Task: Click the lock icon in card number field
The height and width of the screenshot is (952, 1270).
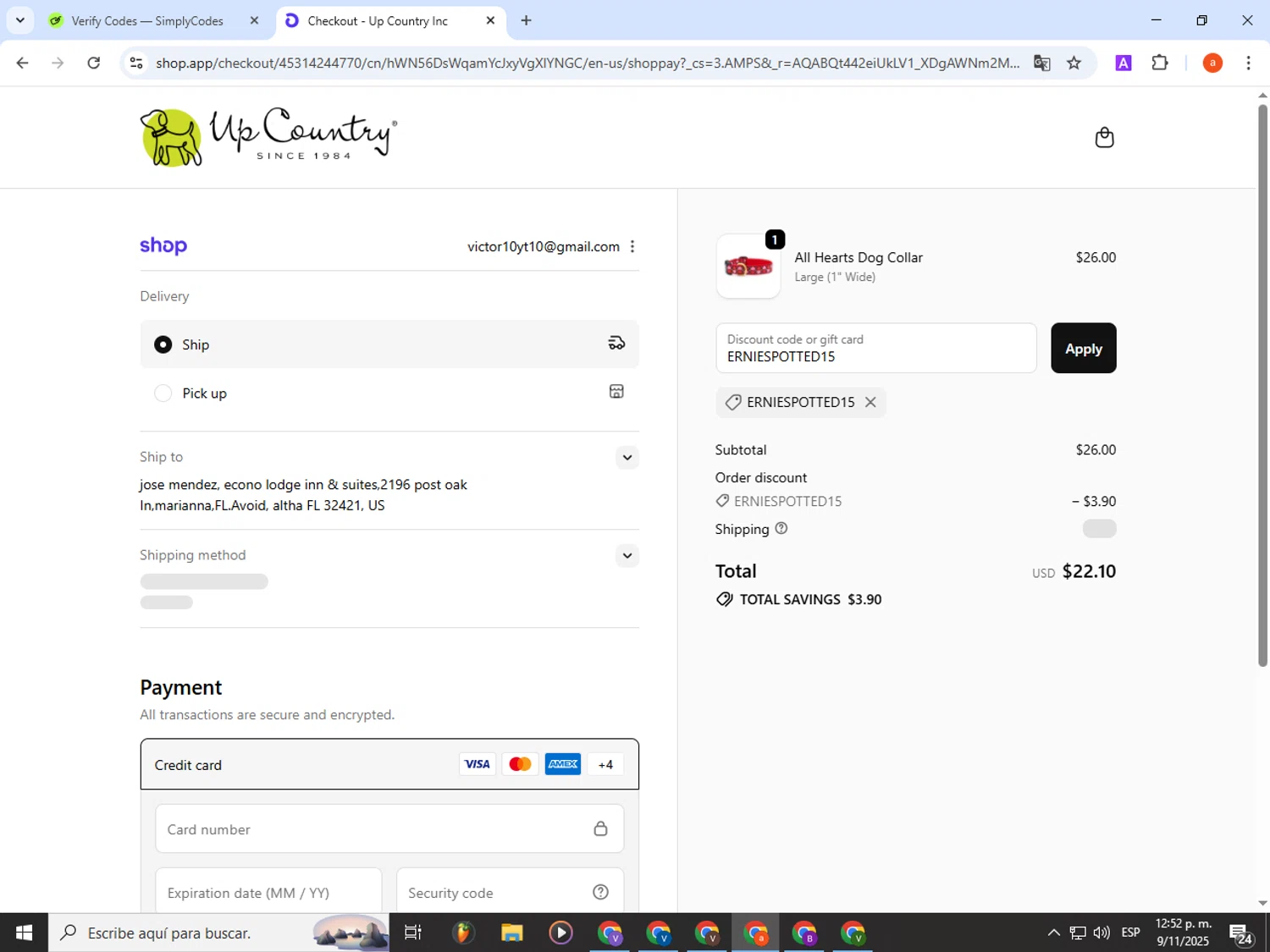Action: click(x=600, y=828)
